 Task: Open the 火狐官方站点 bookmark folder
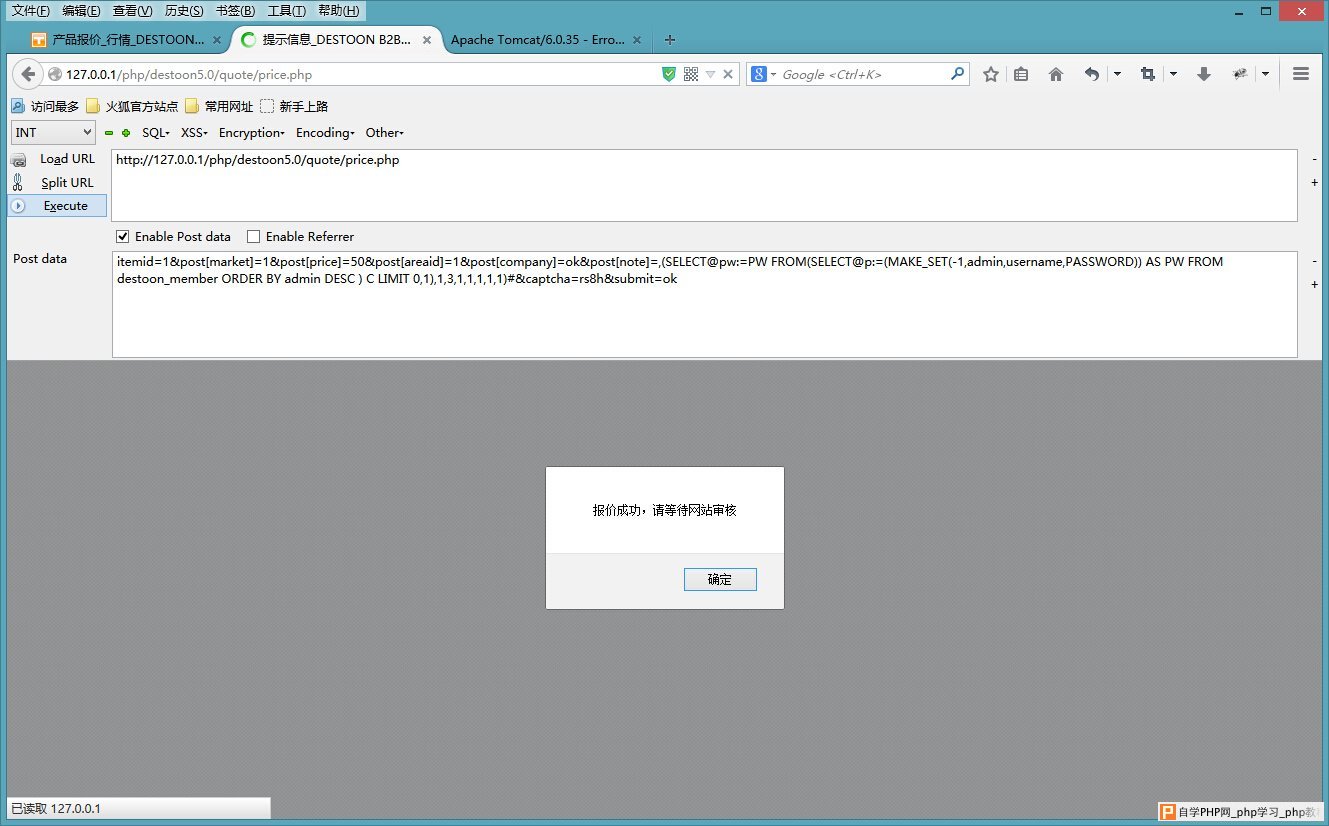click(x=132, y=106)
